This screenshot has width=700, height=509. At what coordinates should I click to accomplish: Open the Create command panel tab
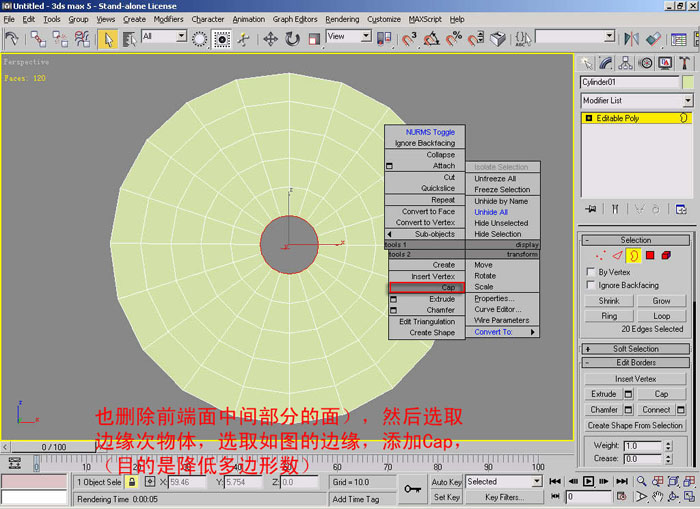pos(586,63)
